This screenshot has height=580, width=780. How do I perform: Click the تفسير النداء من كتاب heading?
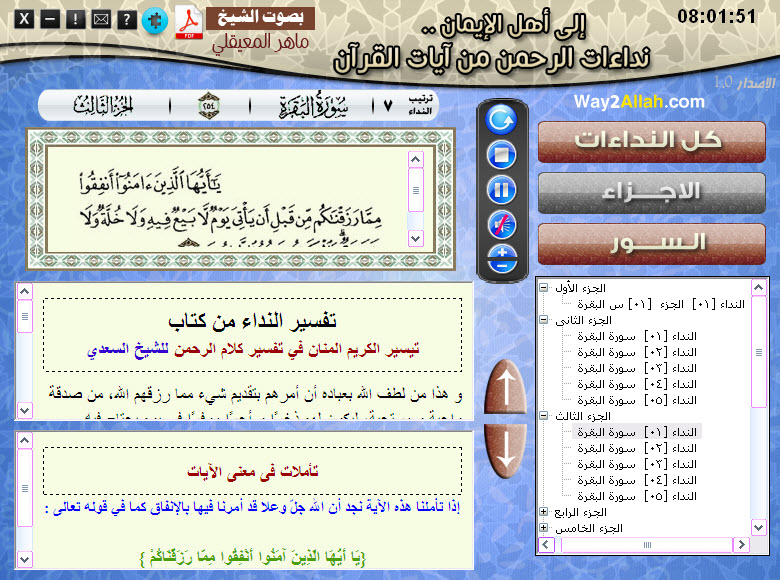(x=252, y=321)
